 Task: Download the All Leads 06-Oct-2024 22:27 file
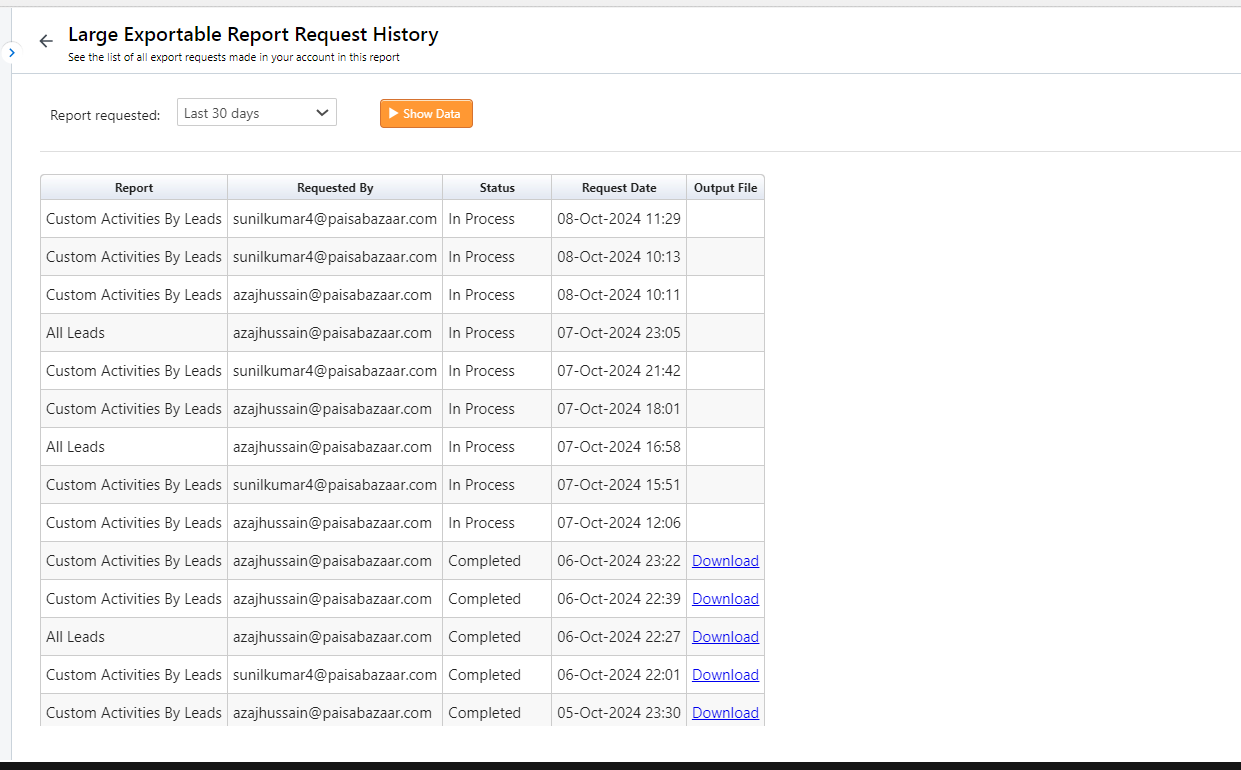[x=725, y=637]
